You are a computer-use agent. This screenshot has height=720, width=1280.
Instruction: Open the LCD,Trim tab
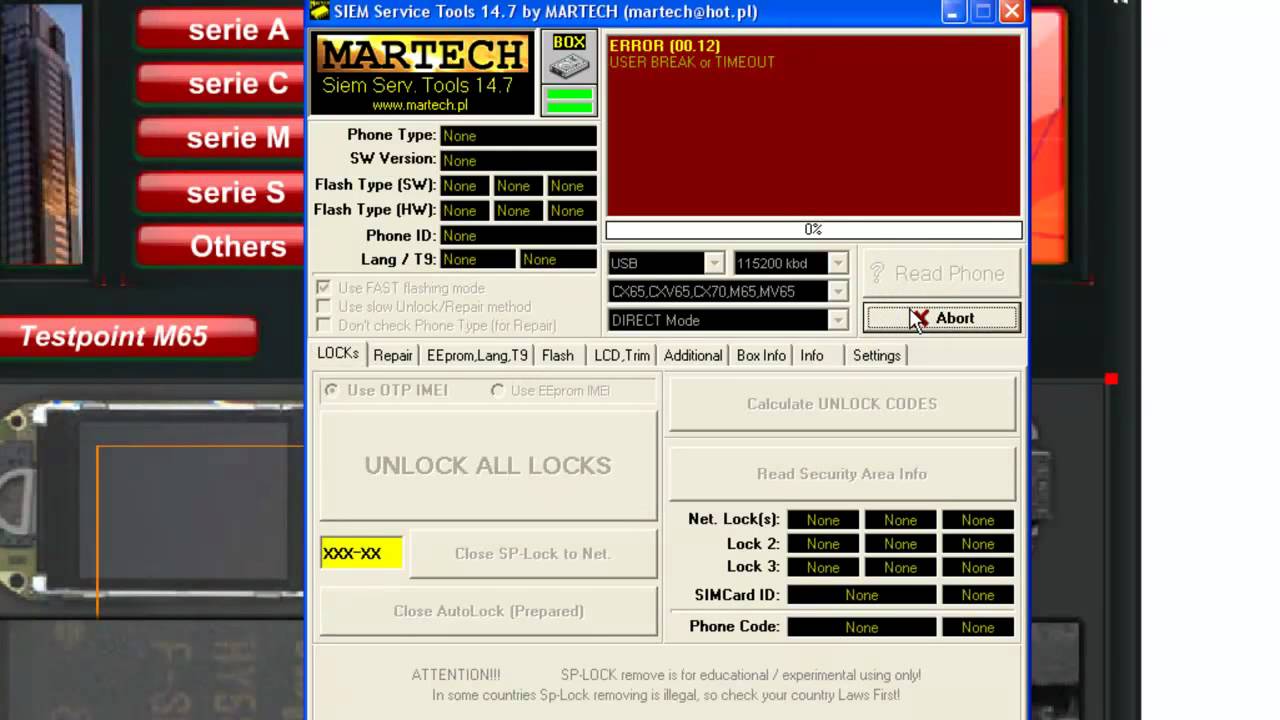(x=622, y=355)
